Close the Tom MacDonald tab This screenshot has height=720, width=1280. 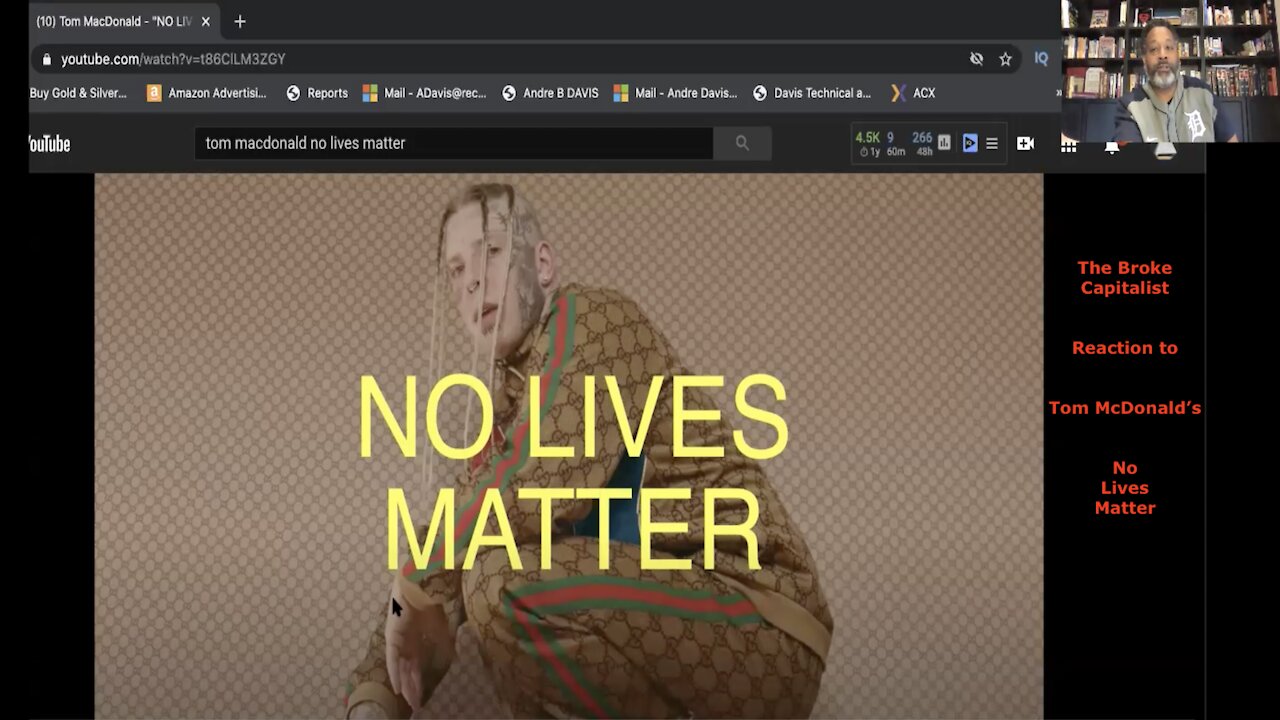click(206, 21)
